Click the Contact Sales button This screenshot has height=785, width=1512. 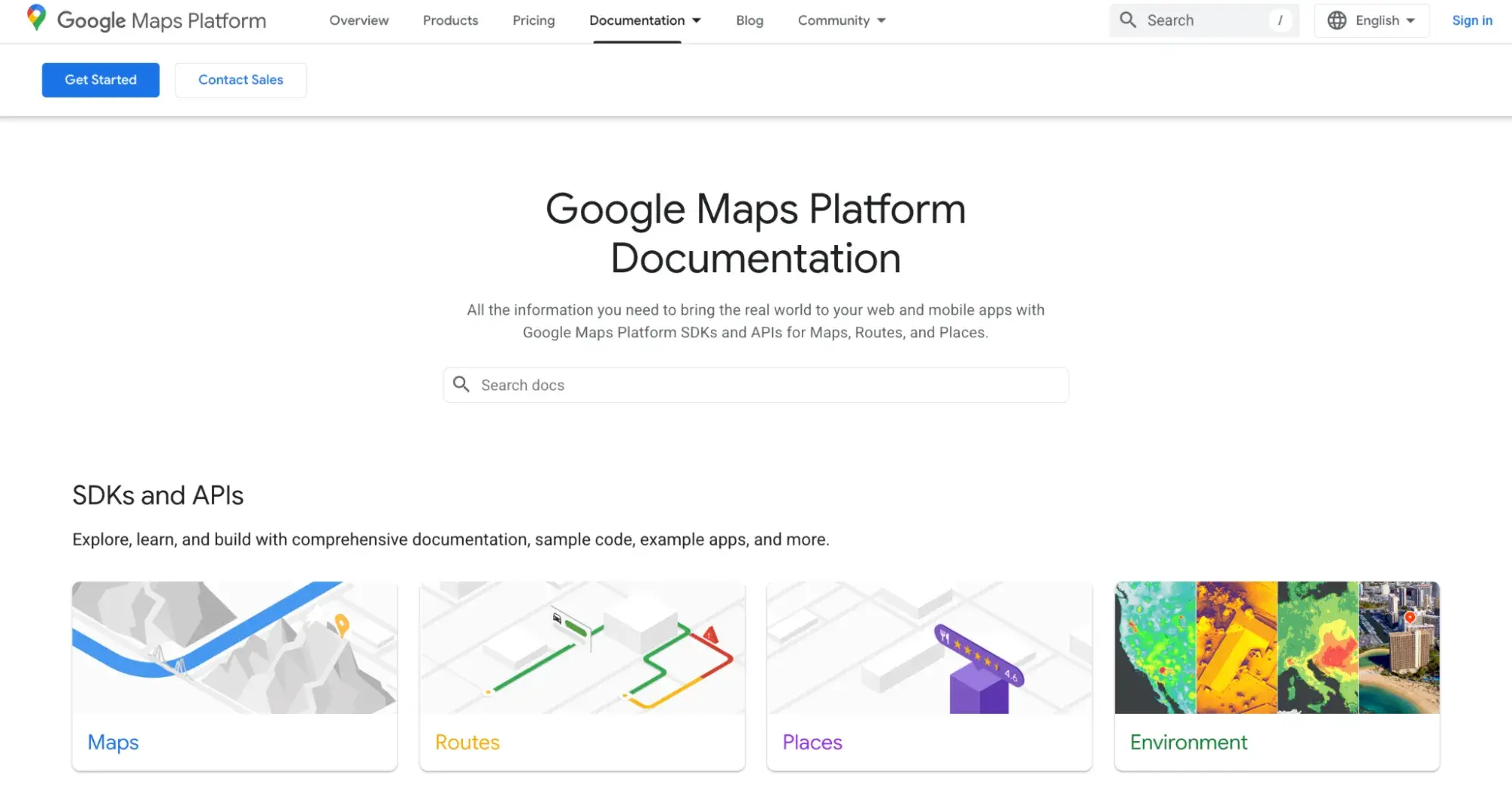click(x=241, y=80)
